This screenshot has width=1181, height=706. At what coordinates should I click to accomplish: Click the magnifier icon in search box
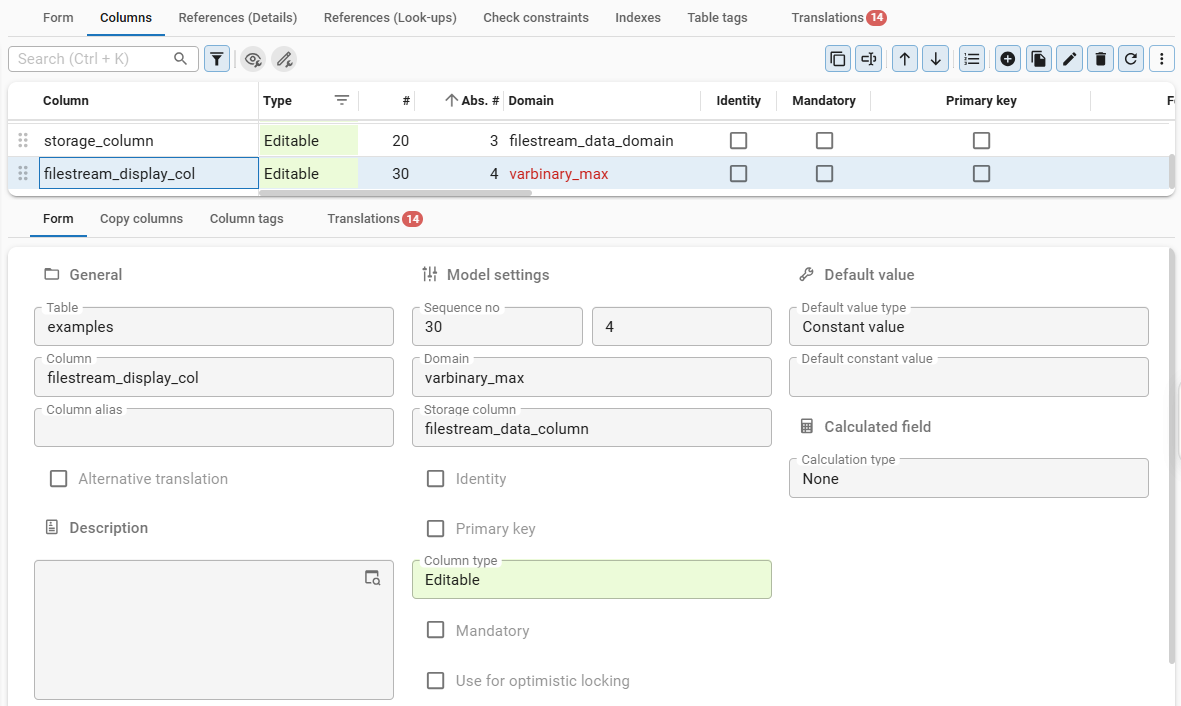pos(180,59)
